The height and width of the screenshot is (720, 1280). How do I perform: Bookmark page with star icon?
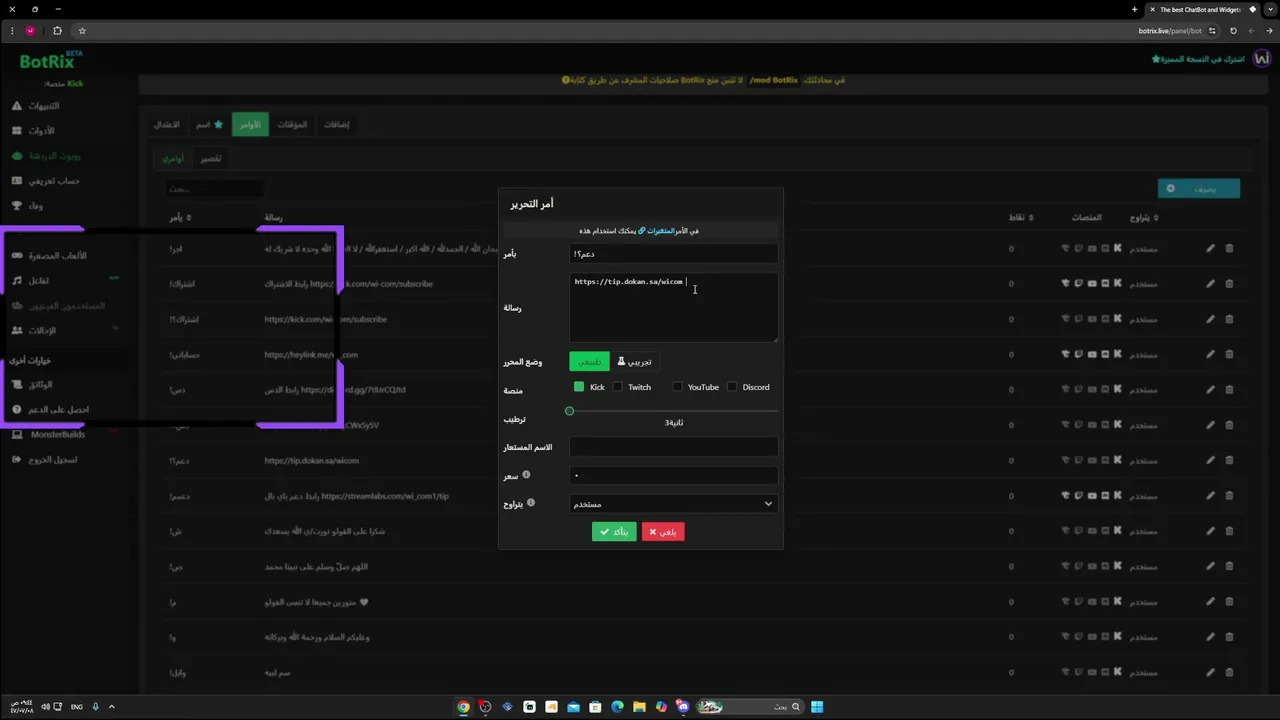tap(82, 31)
